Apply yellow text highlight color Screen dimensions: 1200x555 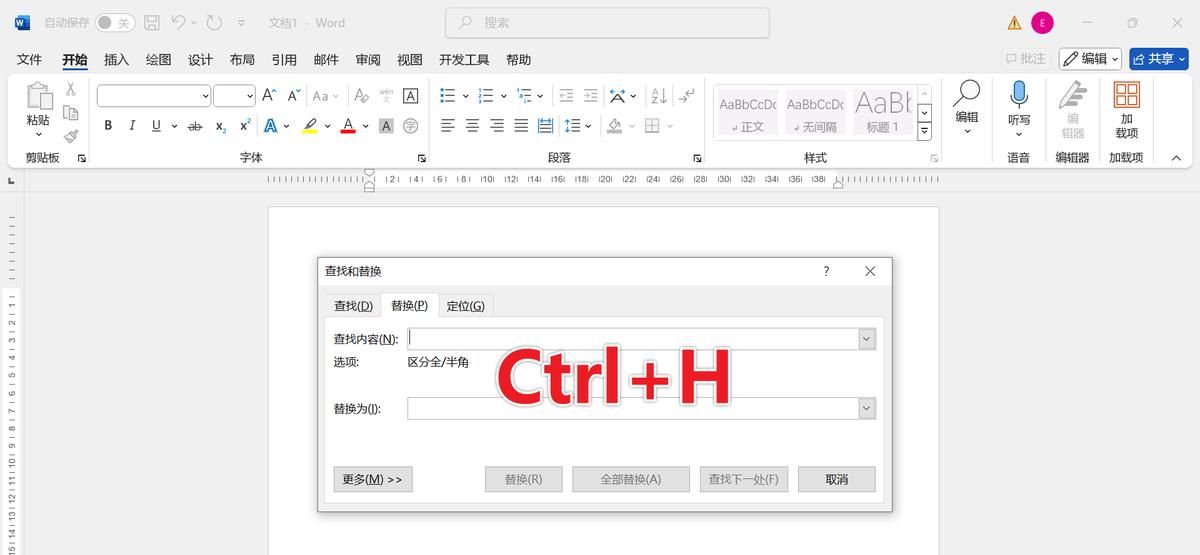310,126
